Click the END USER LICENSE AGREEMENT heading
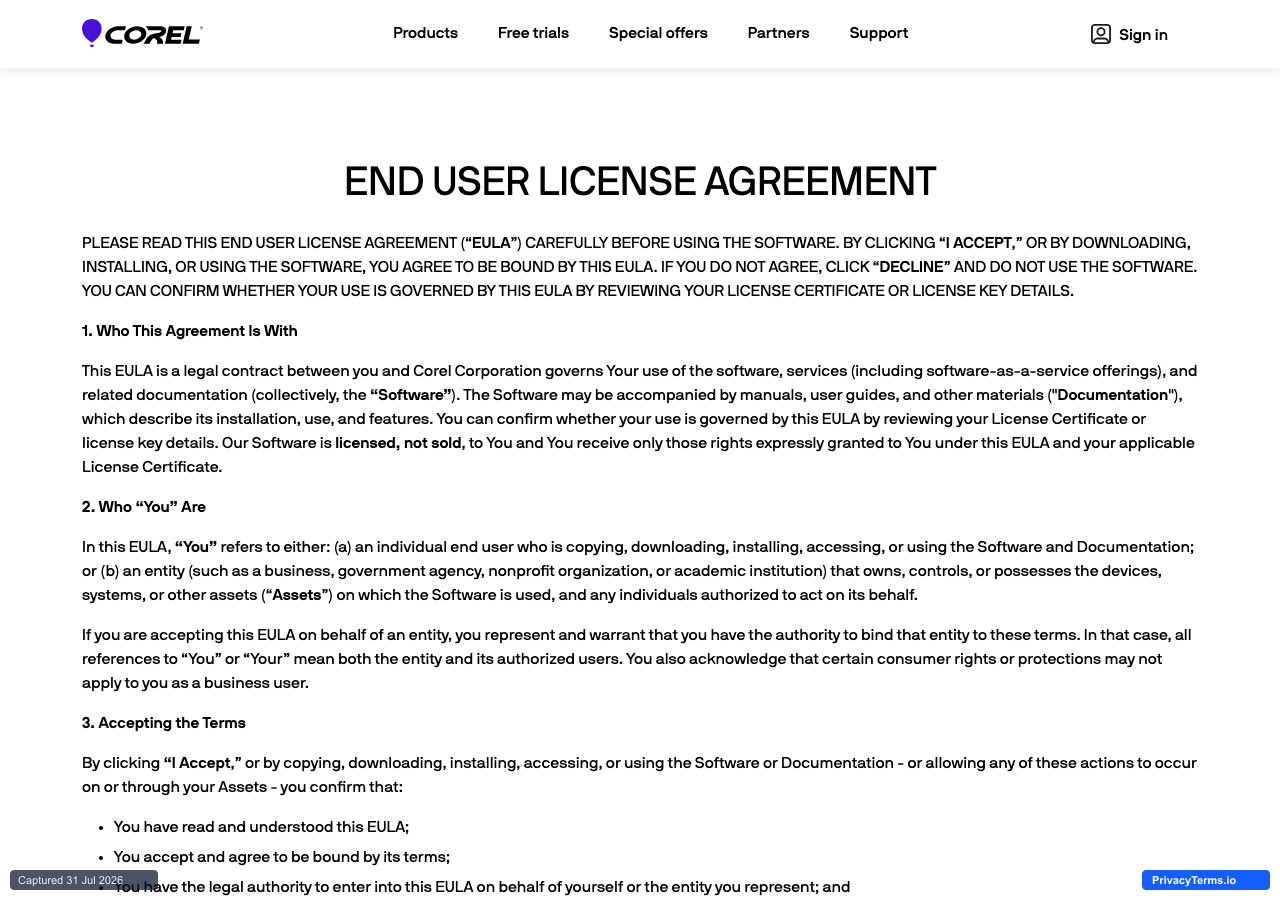This screenshot has width=1280, height=900. [640, 182]
